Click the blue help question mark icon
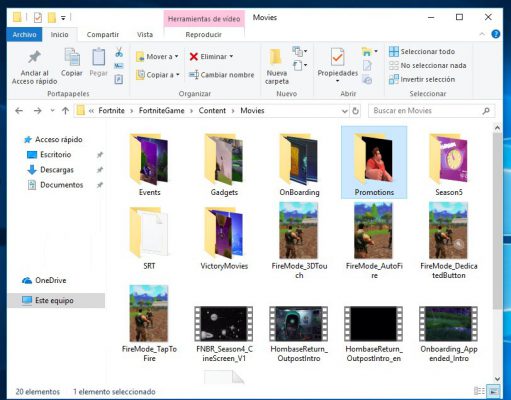Image resolution: width=511 pixels, height=400 pixels. coord(496,34)
